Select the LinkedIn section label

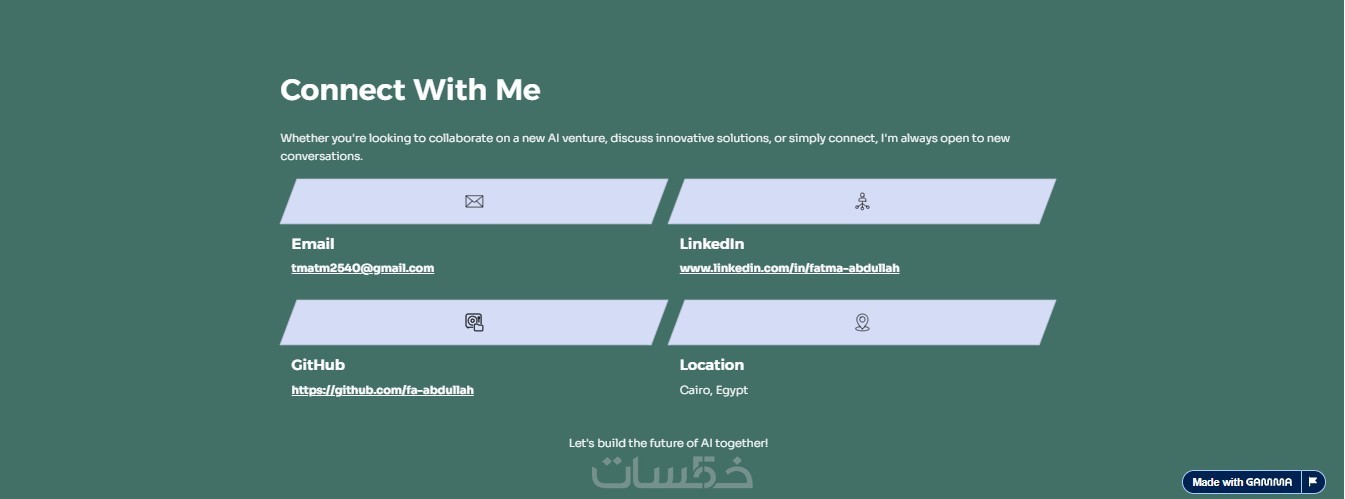pyautogui.click(x=711, y=244)
